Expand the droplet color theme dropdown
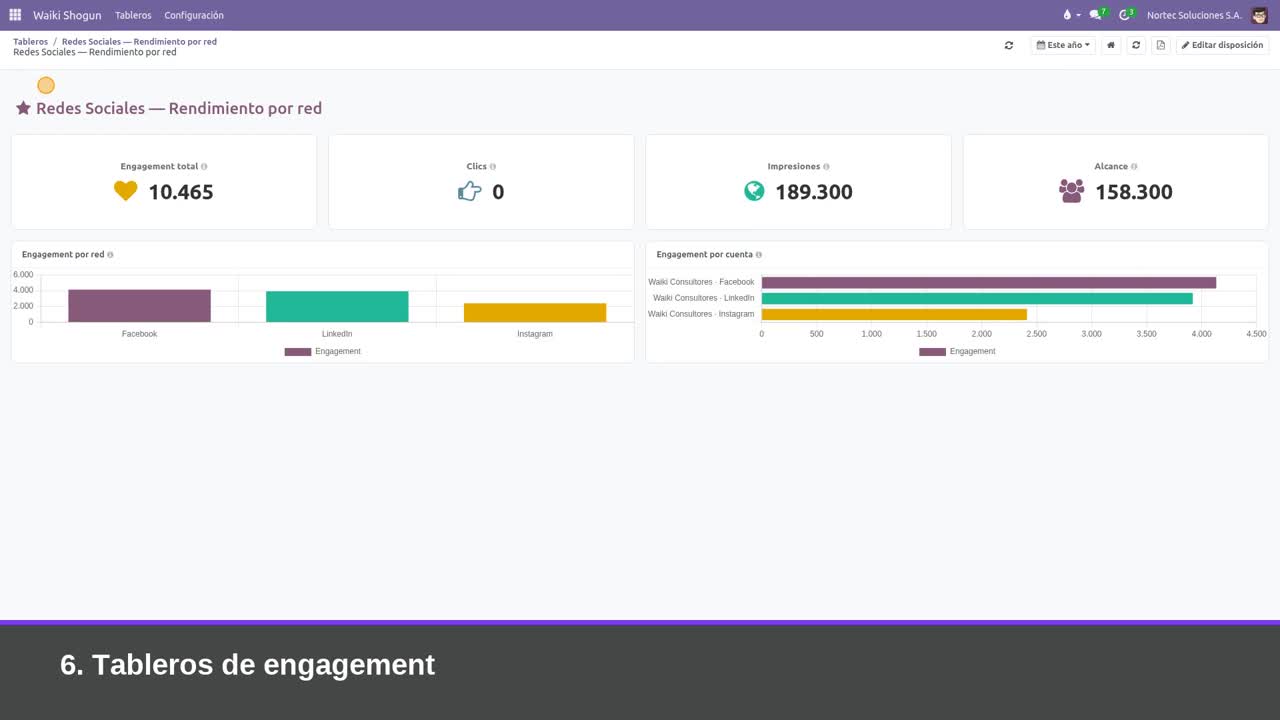 tap(1072, 15)
